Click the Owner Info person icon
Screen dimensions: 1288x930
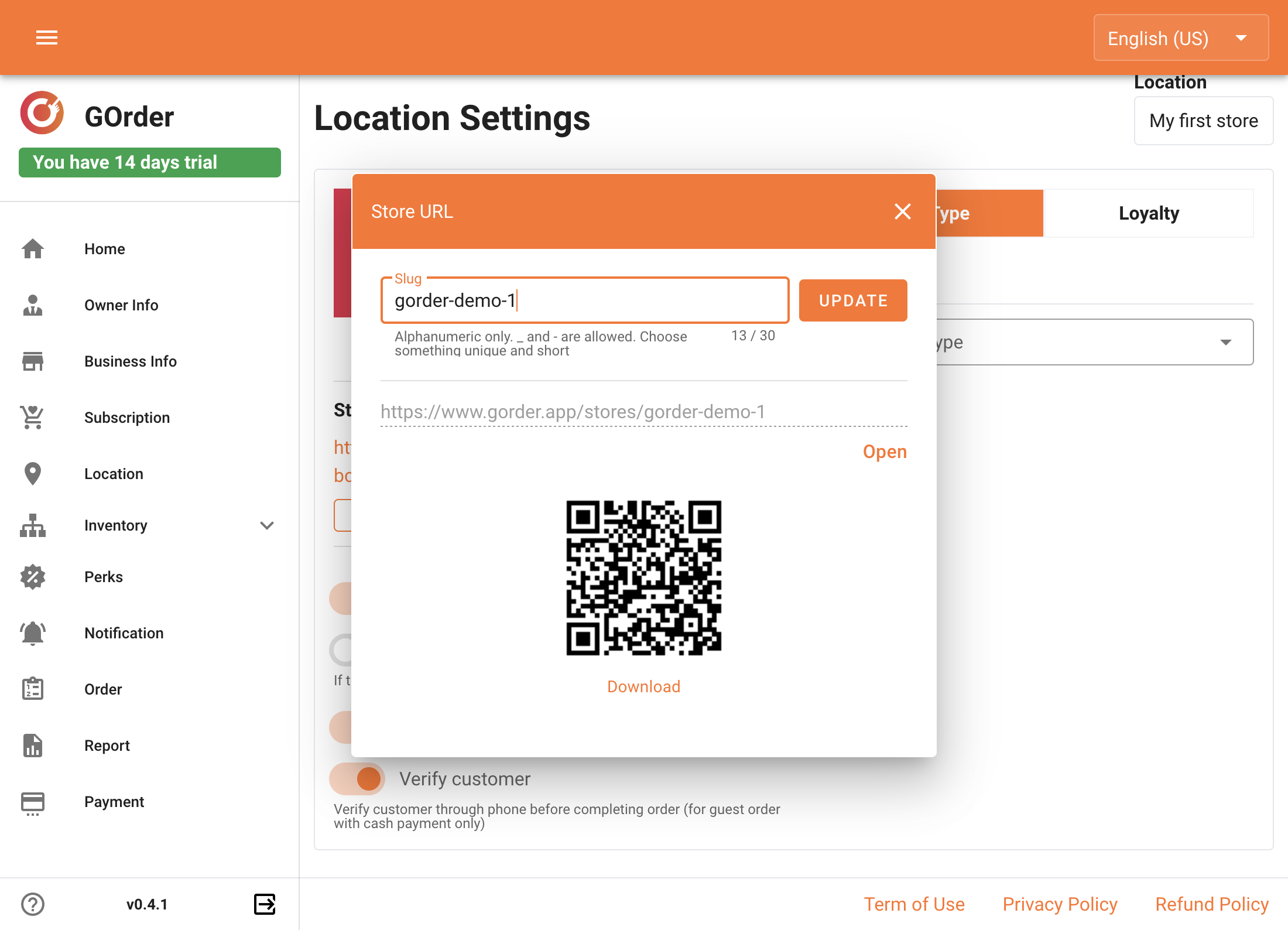pyautogui.click(x=33, y=305)
